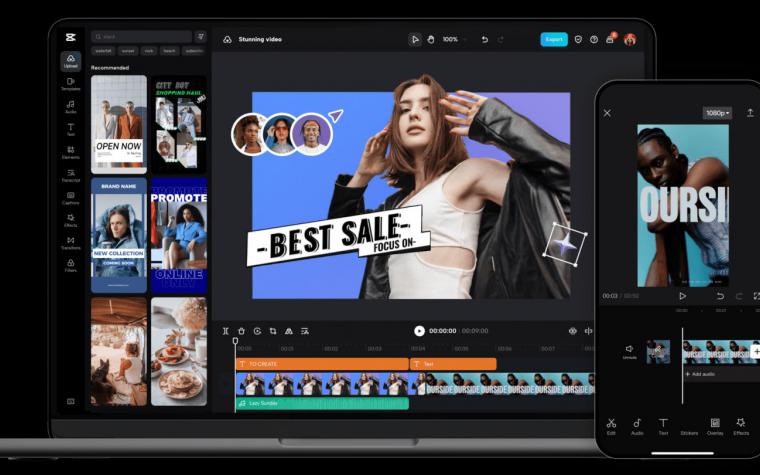Open the Effects panel in laptop sidebar

click(x=71, y=221)
